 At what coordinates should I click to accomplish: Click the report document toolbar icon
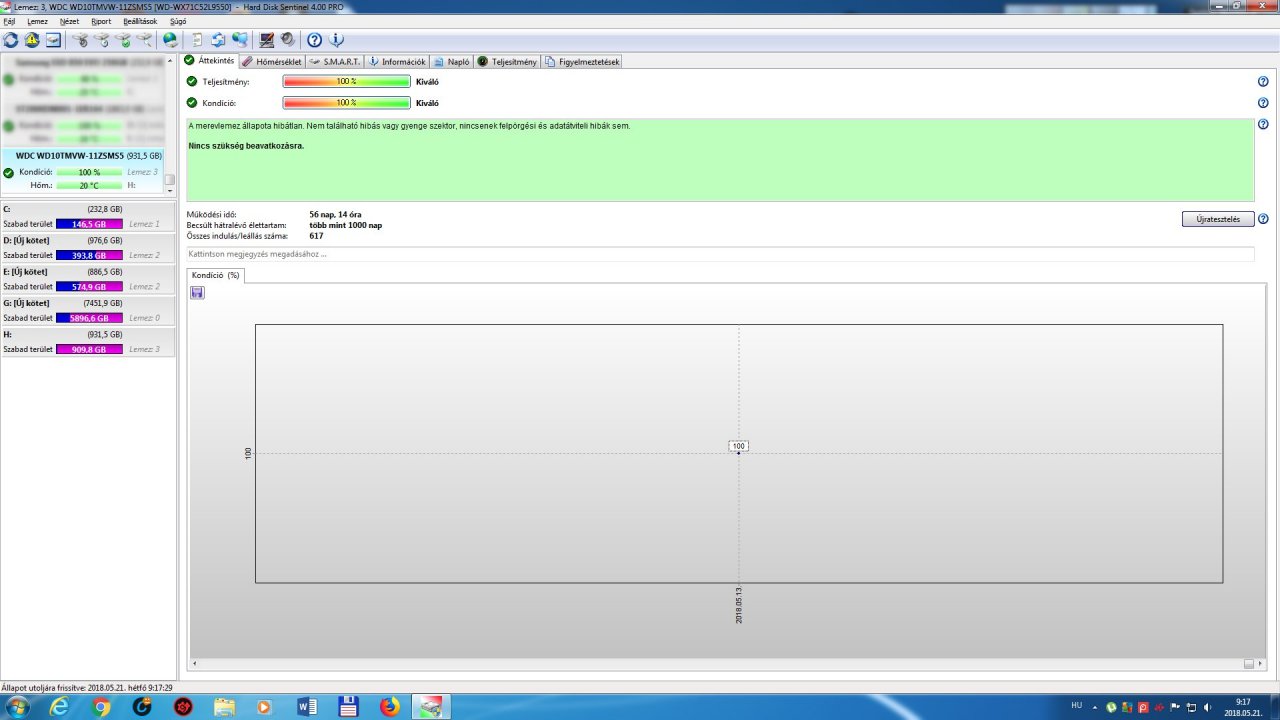pyautogui.click(x=196, y=40)
